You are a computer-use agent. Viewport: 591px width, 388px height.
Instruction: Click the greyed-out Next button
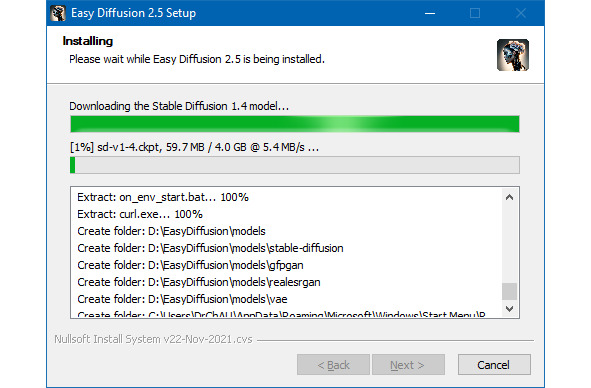(x=408, y=365)
